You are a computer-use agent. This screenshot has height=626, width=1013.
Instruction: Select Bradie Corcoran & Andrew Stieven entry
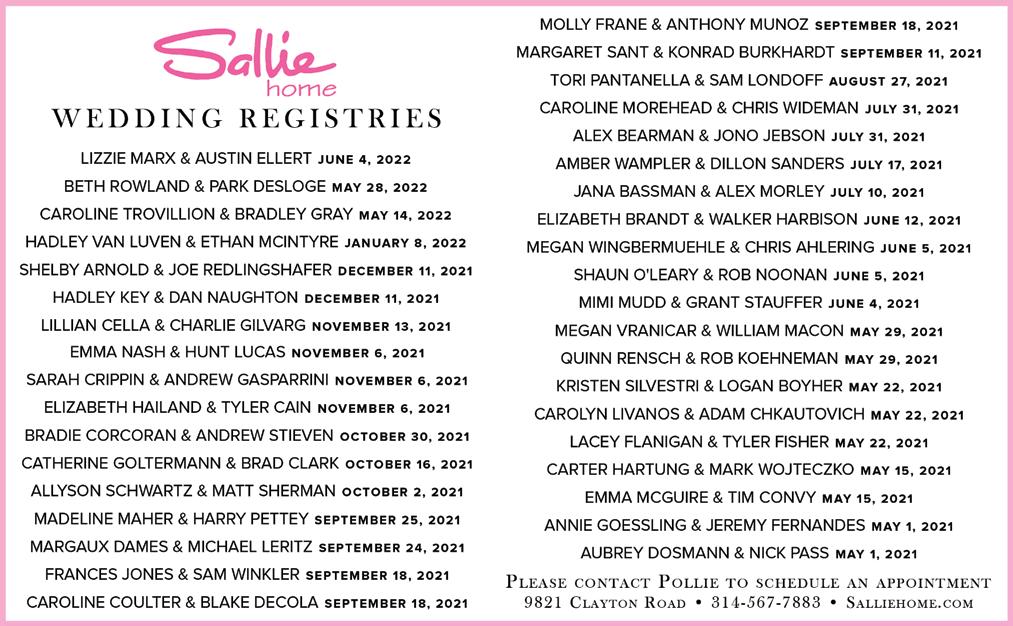click(247, 436)
